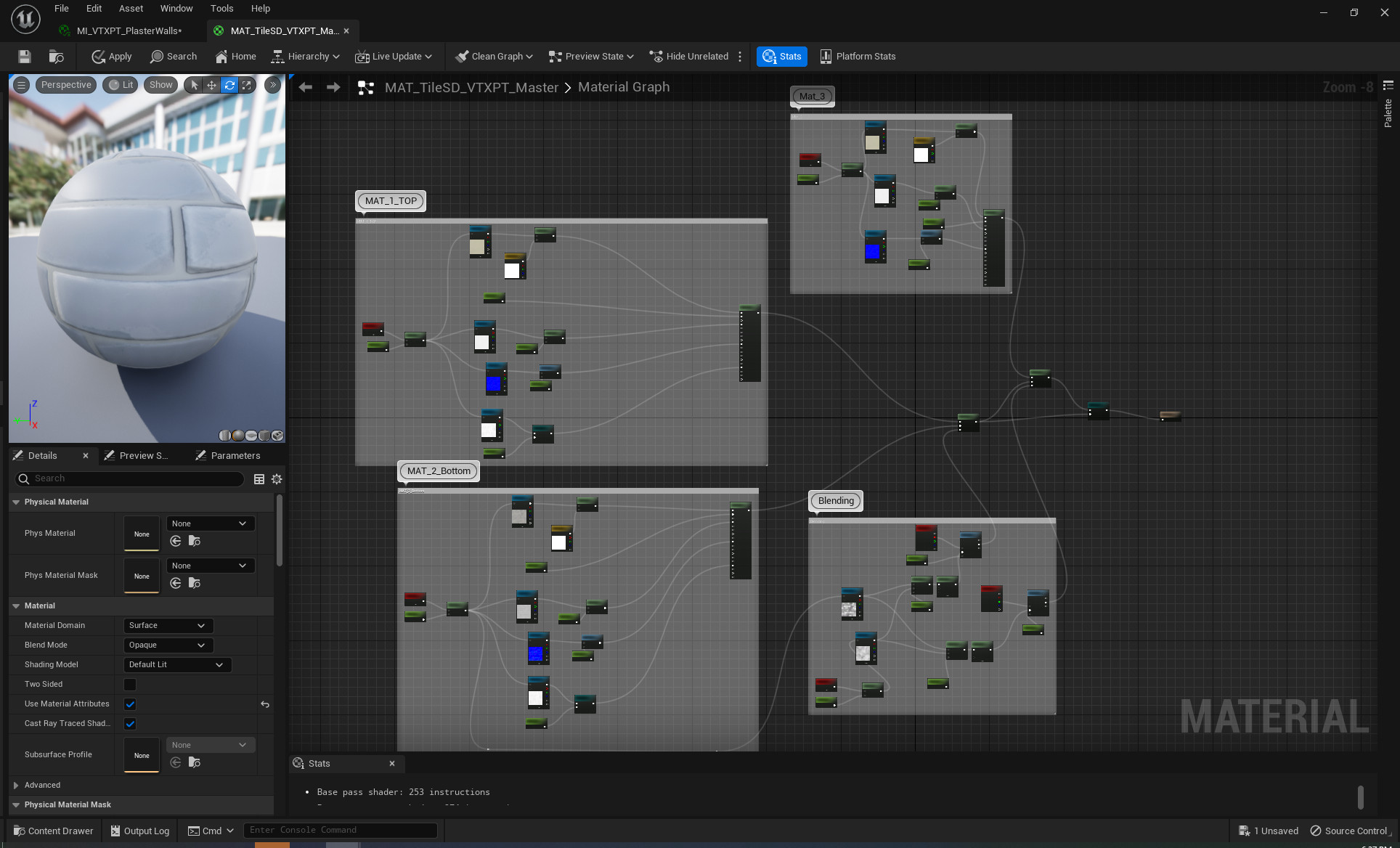This screenshot has height=848, width=1400.
Task: Open Content Drawer
Action: 53,831
